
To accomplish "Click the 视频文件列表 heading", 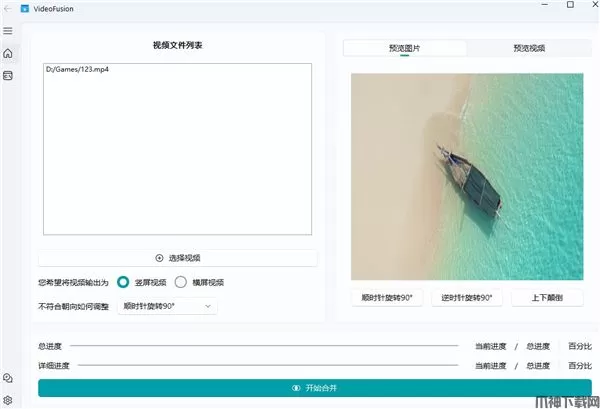I will click(178, 45).
